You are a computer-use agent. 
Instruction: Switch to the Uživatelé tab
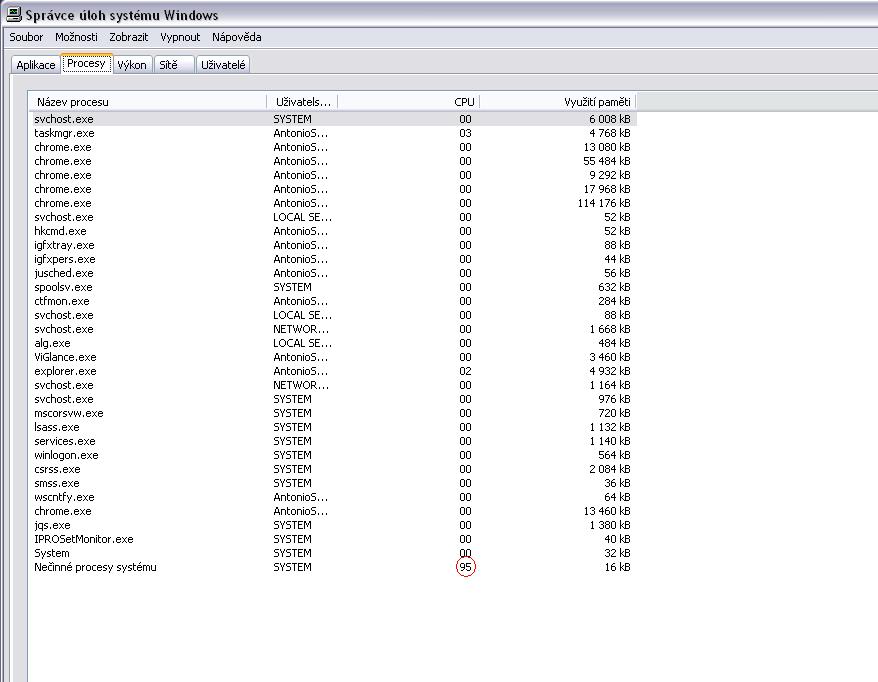tap(223, 65)
